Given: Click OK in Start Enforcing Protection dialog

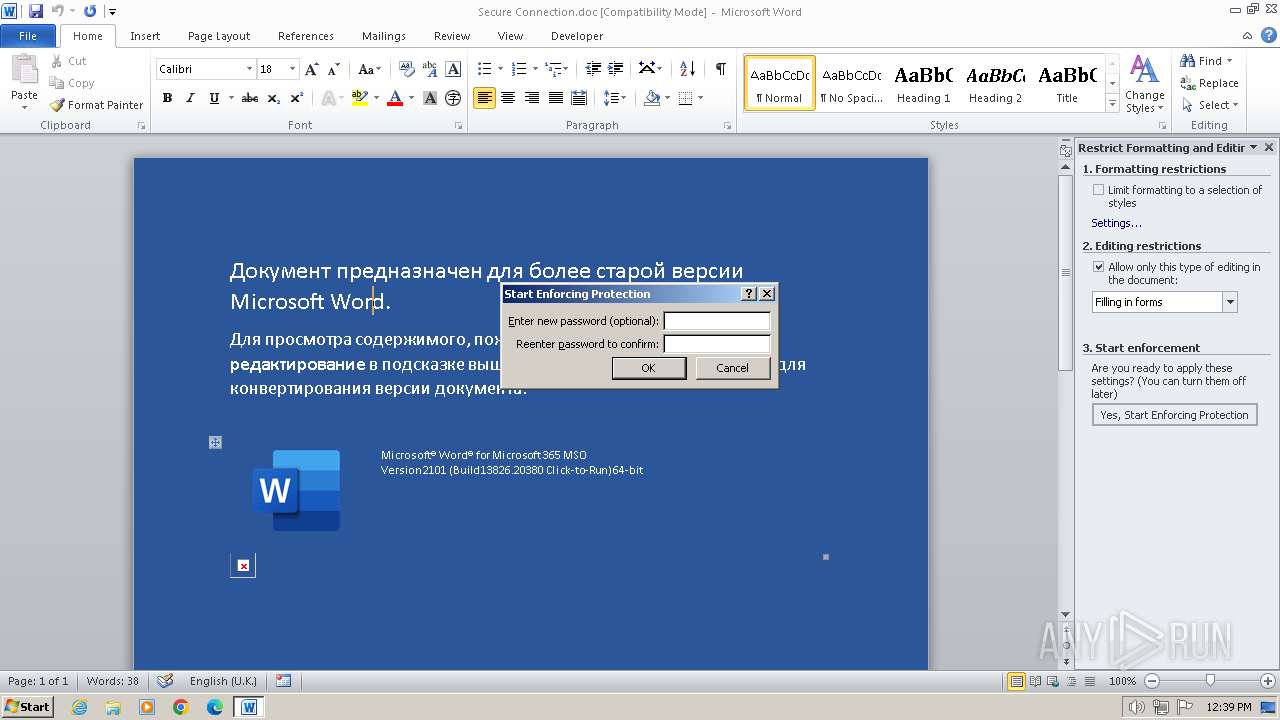Looking at the screenshot, I should pyautogui.click(x=648, y=368).
